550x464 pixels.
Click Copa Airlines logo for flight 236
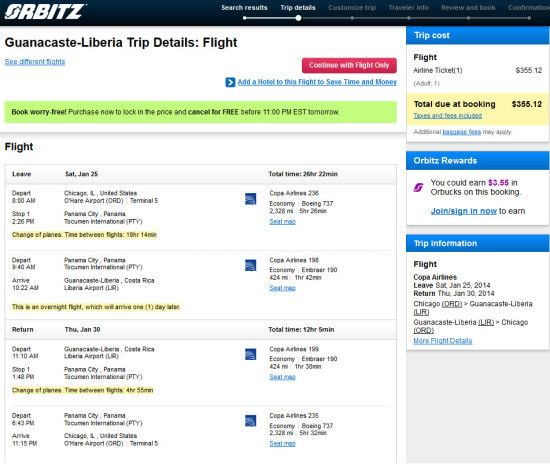pyautogui.click(x=250, y=199)
